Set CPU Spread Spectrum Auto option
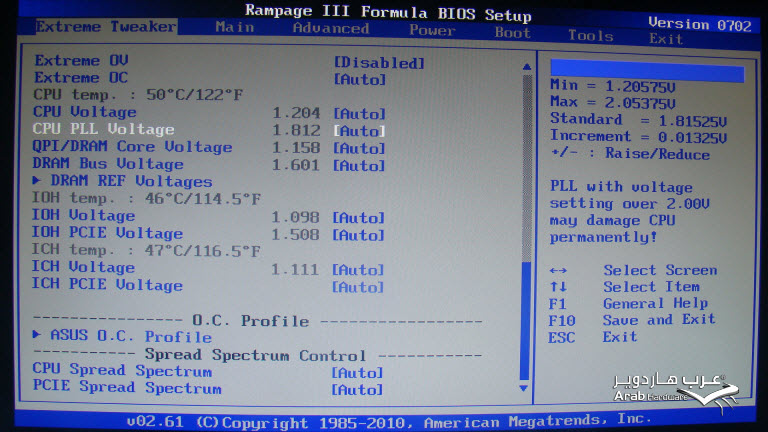Image resolution: width=768 pixels, height=432 pixels. [357, 373]
